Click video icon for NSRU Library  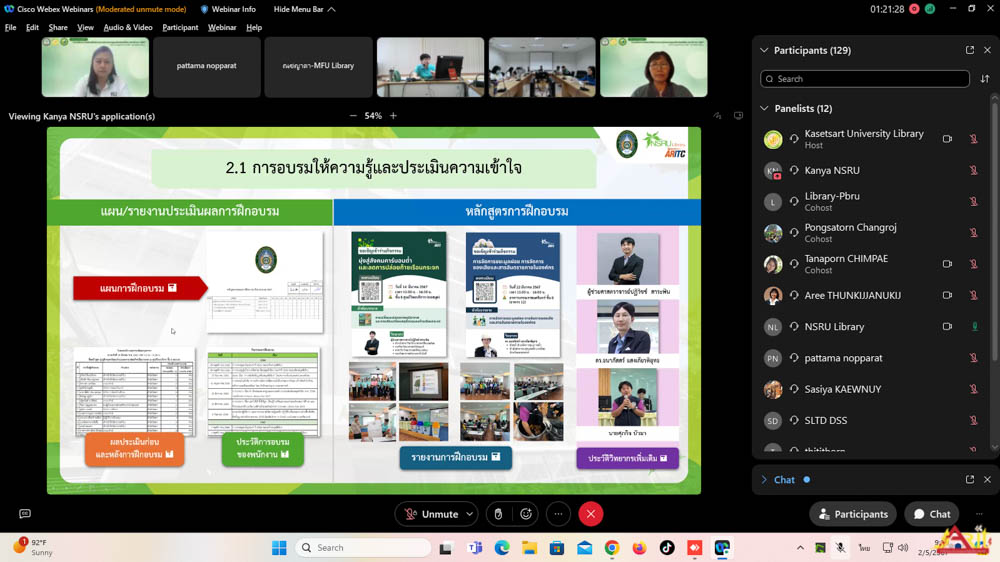pyautogui.click(x=947, y=326)
